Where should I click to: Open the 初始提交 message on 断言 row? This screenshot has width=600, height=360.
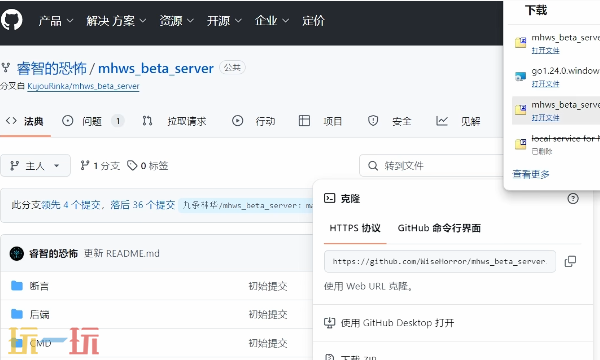click(x=268, y=286)
